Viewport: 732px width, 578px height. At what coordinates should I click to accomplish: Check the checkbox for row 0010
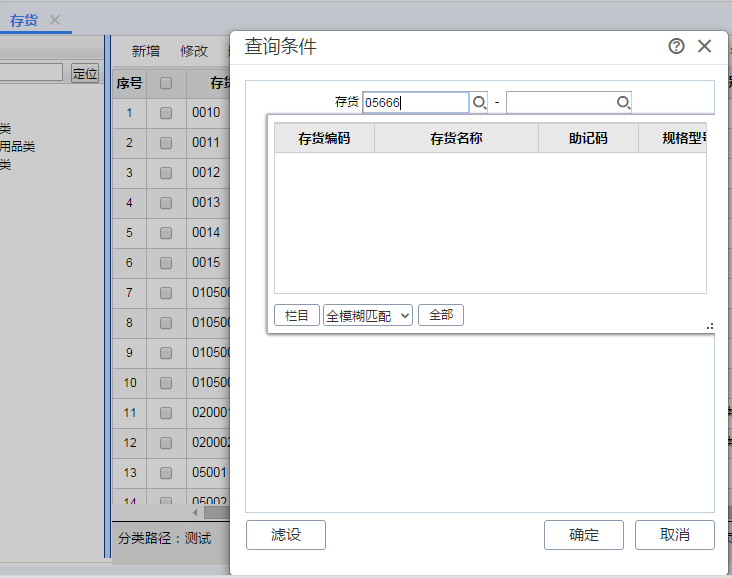(x=166, y=113)
